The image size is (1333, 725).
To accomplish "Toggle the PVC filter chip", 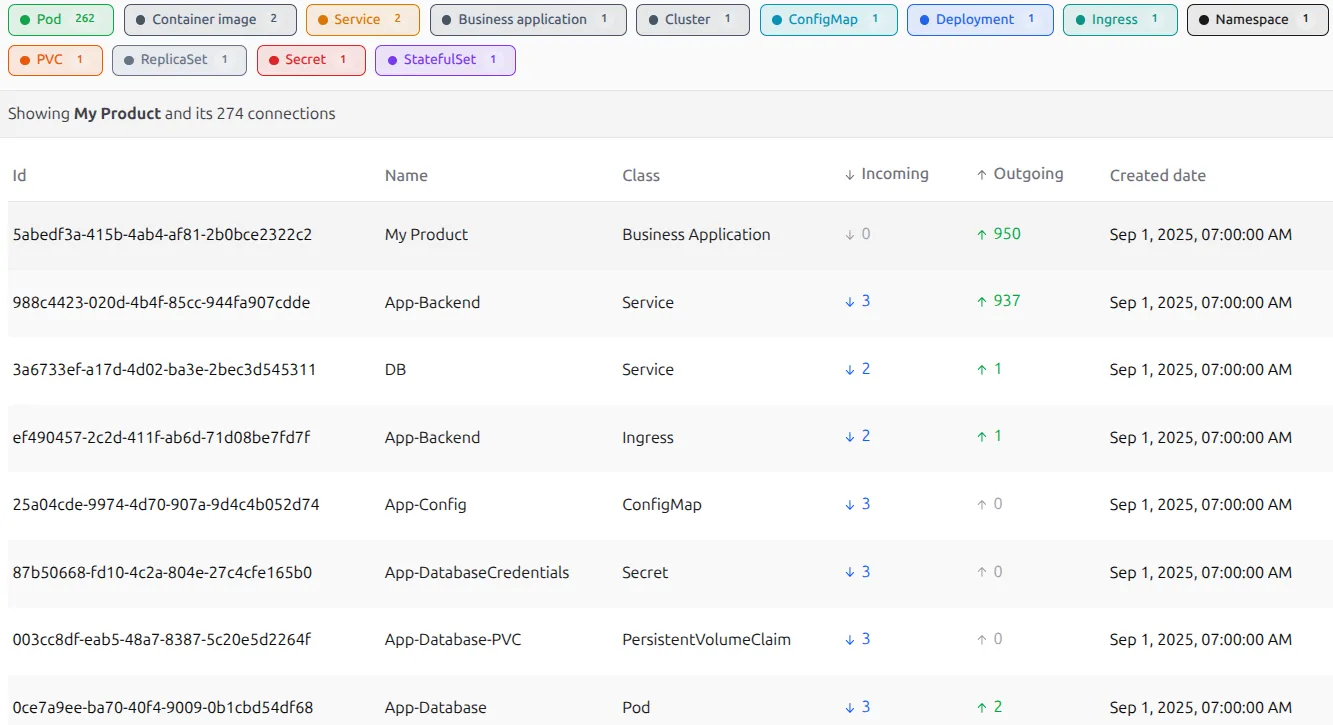I will coord(55,60).
